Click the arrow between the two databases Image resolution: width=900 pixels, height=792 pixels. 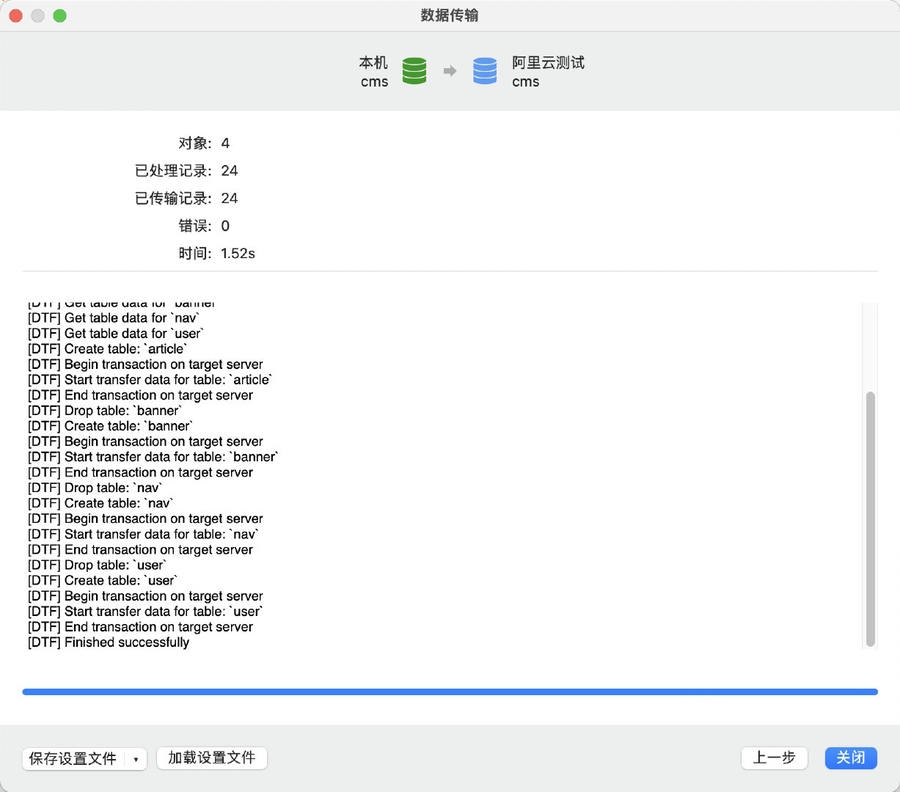[450, 71]
